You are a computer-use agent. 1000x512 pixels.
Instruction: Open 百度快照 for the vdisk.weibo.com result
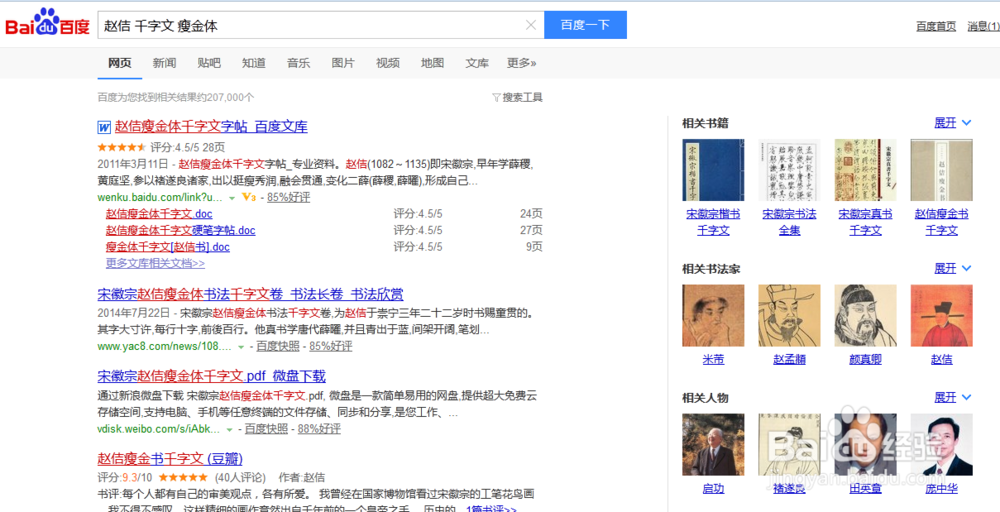click(266, 429)
